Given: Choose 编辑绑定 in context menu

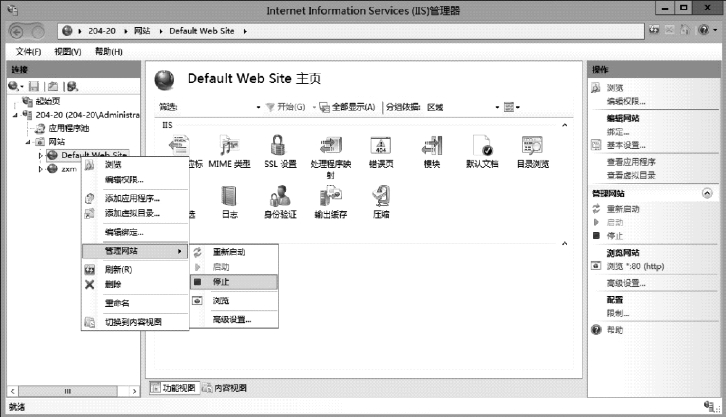Looking at the screenshot, I should click(135, 232).
